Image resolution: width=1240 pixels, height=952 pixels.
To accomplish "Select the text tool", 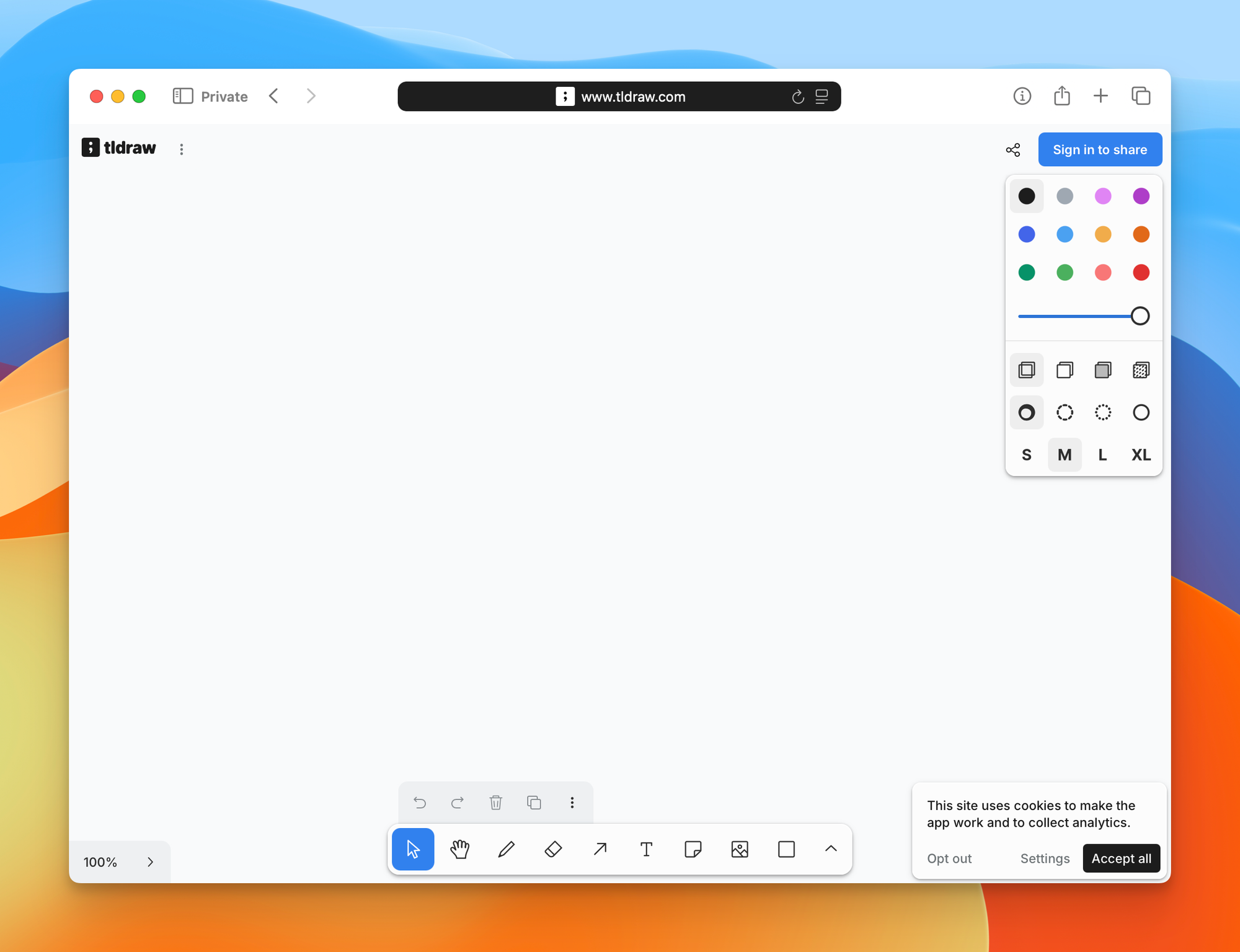I will coord(646,849).
